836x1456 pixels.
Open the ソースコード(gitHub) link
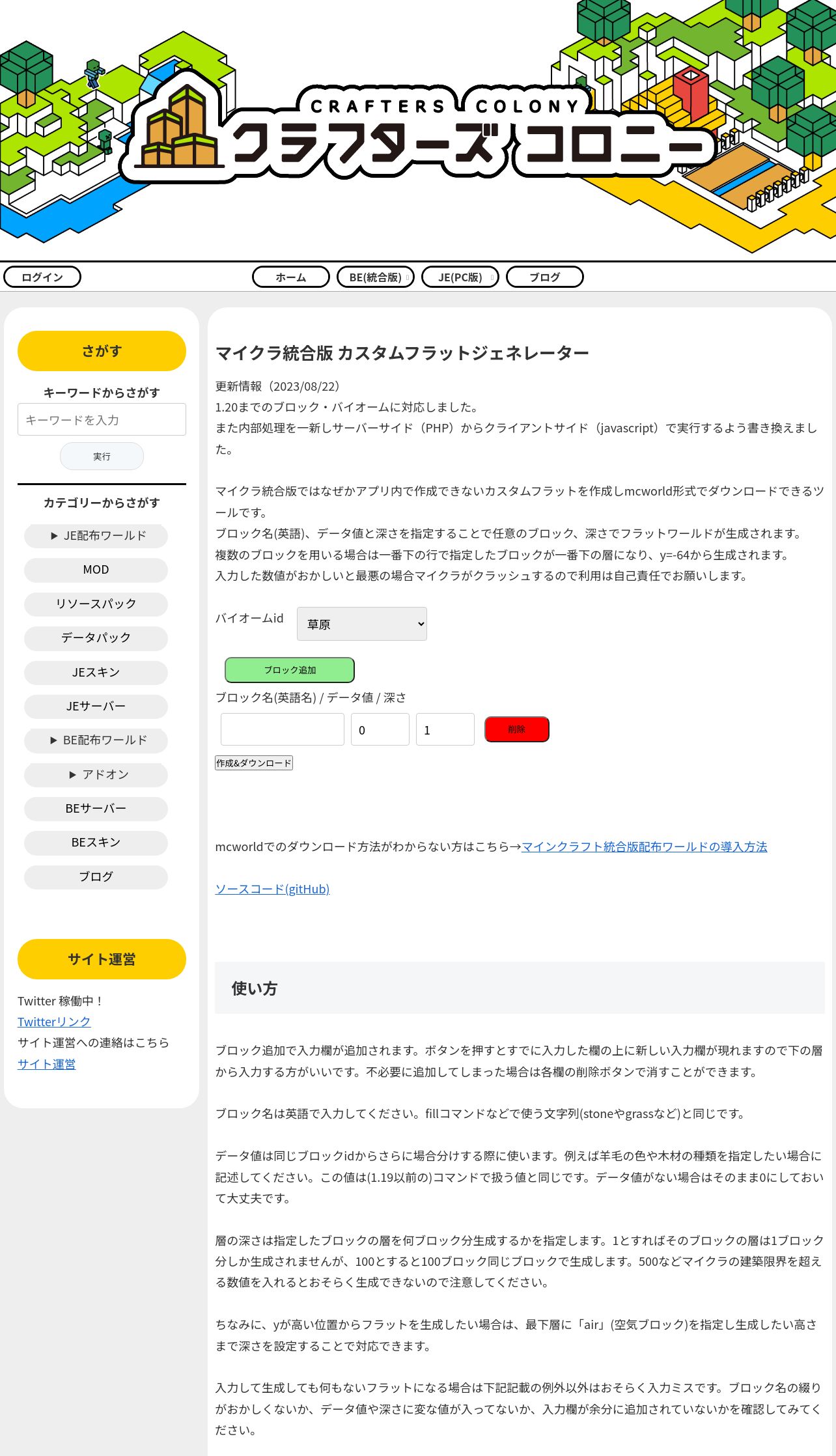click(272, 889)
